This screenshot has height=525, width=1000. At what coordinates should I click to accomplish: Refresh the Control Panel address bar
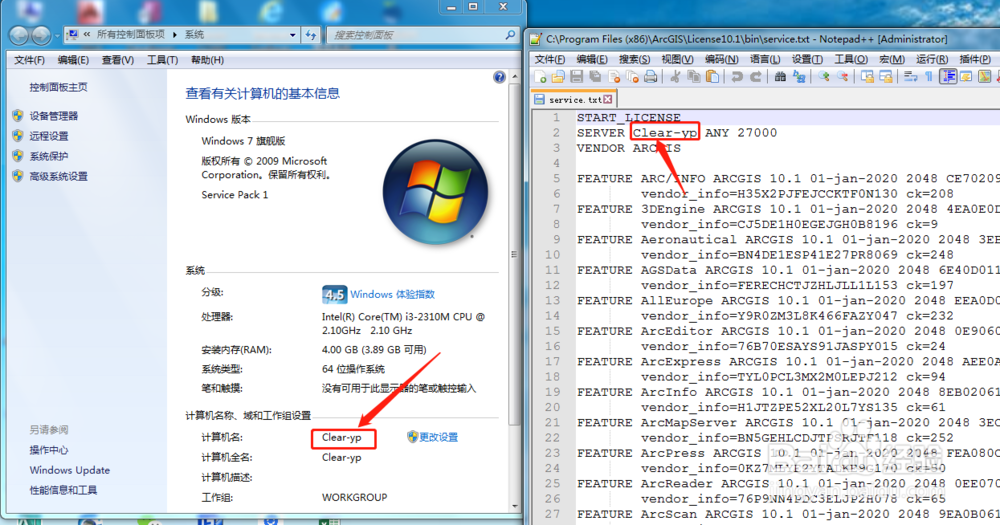(311, 35)
